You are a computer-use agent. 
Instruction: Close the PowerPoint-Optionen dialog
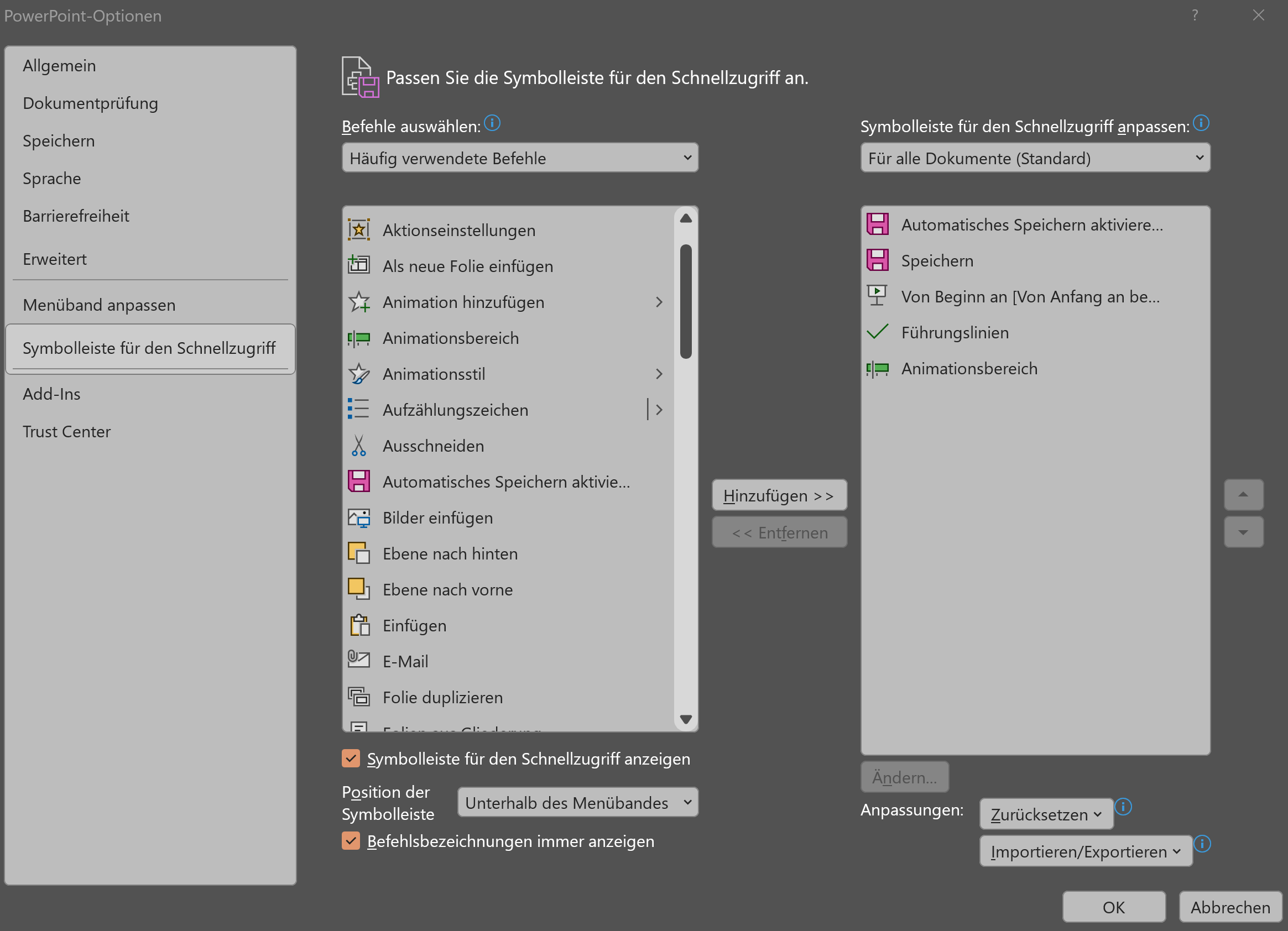coord(1259,15)
